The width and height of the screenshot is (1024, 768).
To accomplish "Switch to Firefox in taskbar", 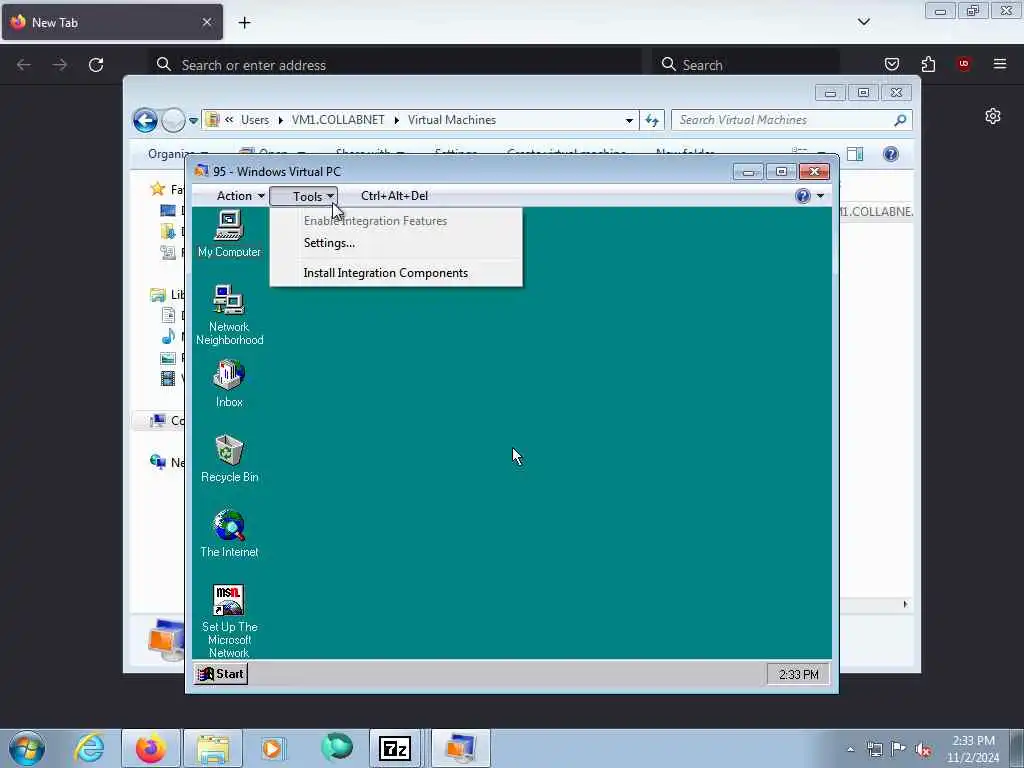I will pyautogui.click(x=151, y=748).
